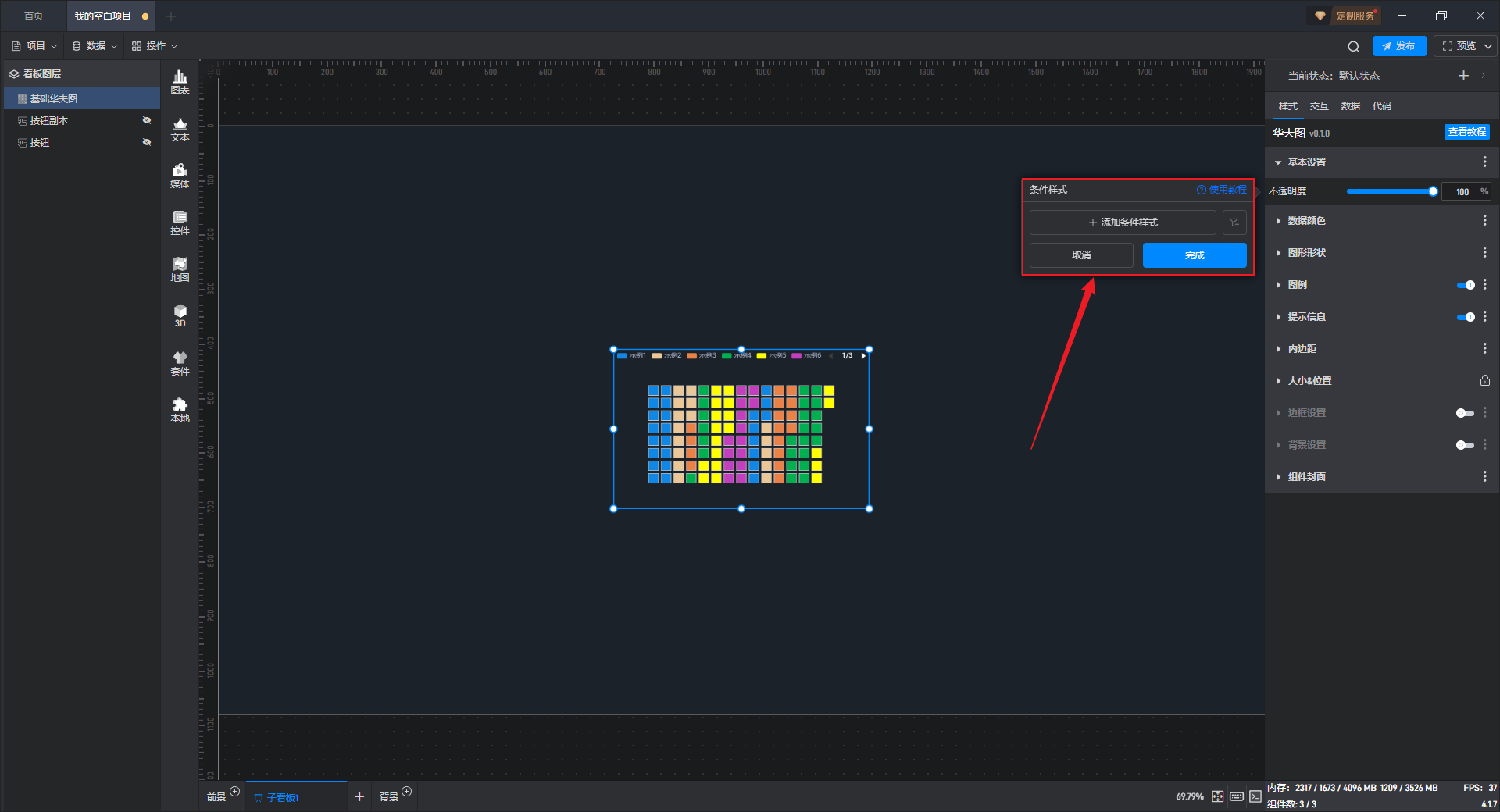Viewport: 1500px width, 812px height.
Task: Toggle visibility of 按钮 layer
Action: (x=146, y=142)
